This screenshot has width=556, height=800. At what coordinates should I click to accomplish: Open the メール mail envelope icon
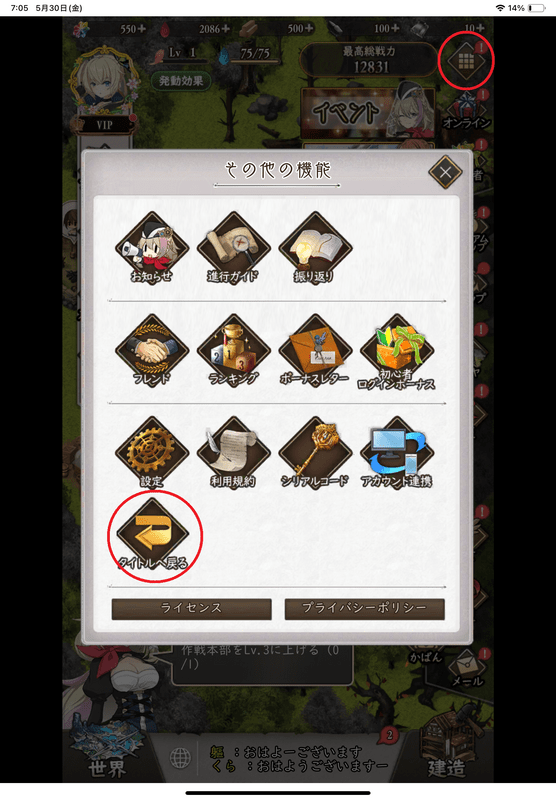[467, 667]
